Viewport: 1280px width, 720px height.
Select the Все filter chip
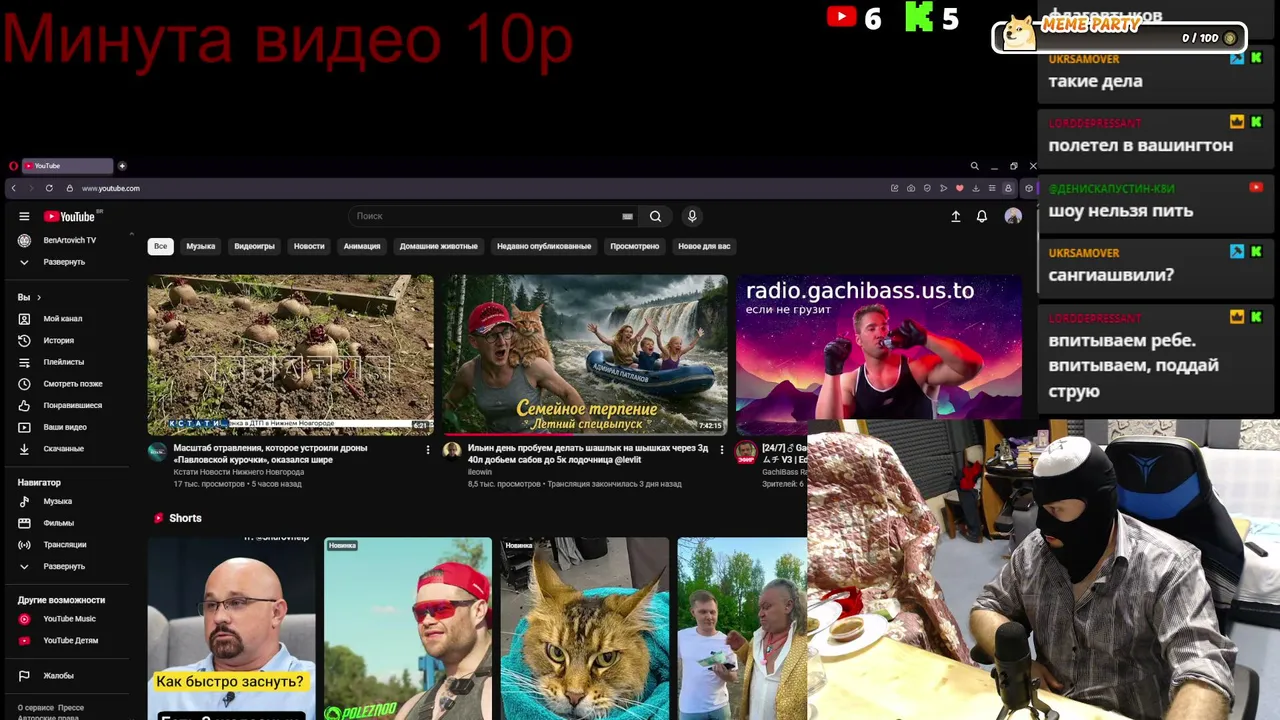(160, 246)
